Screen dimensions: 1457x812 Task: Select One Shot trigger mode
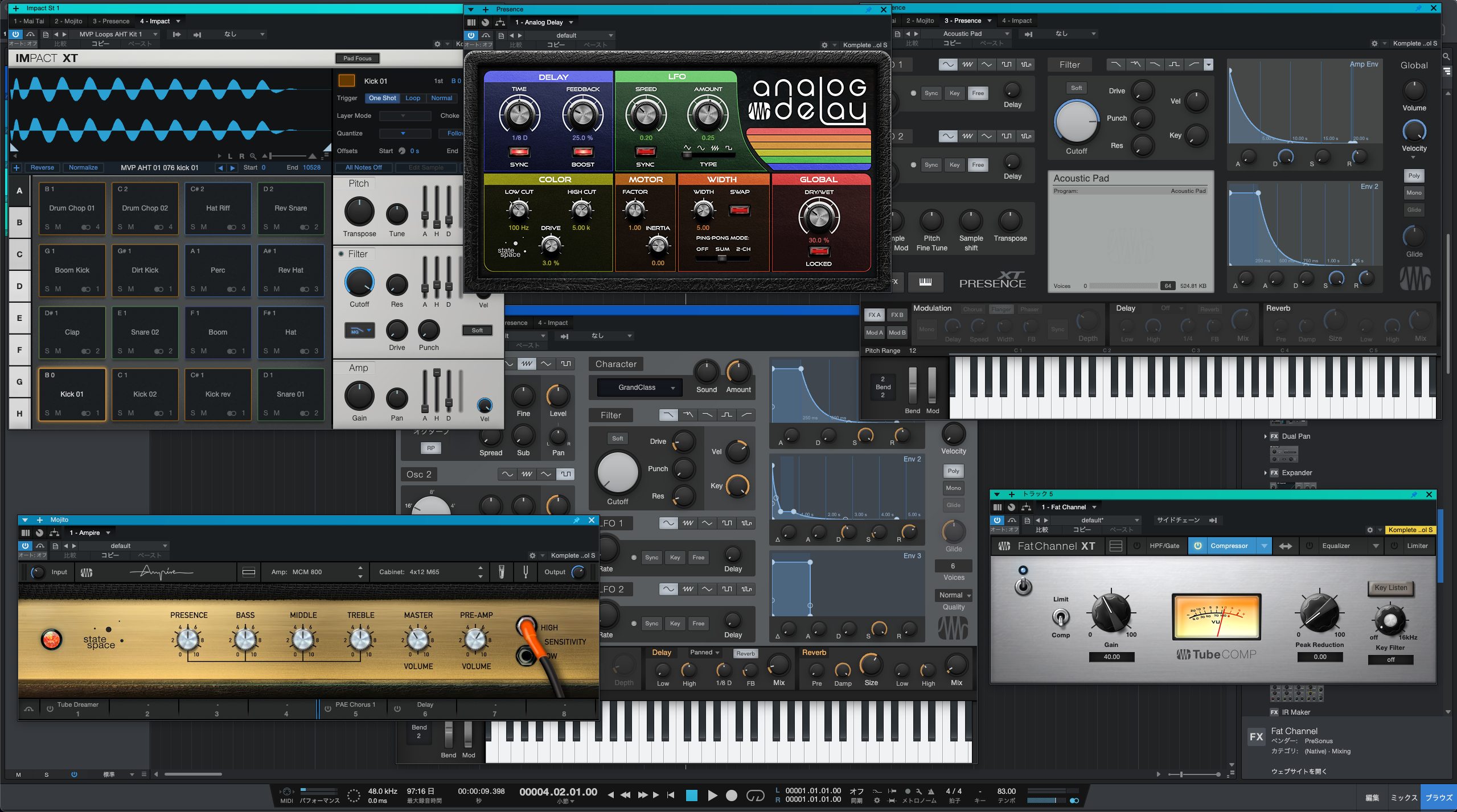[x=382, y=98]
